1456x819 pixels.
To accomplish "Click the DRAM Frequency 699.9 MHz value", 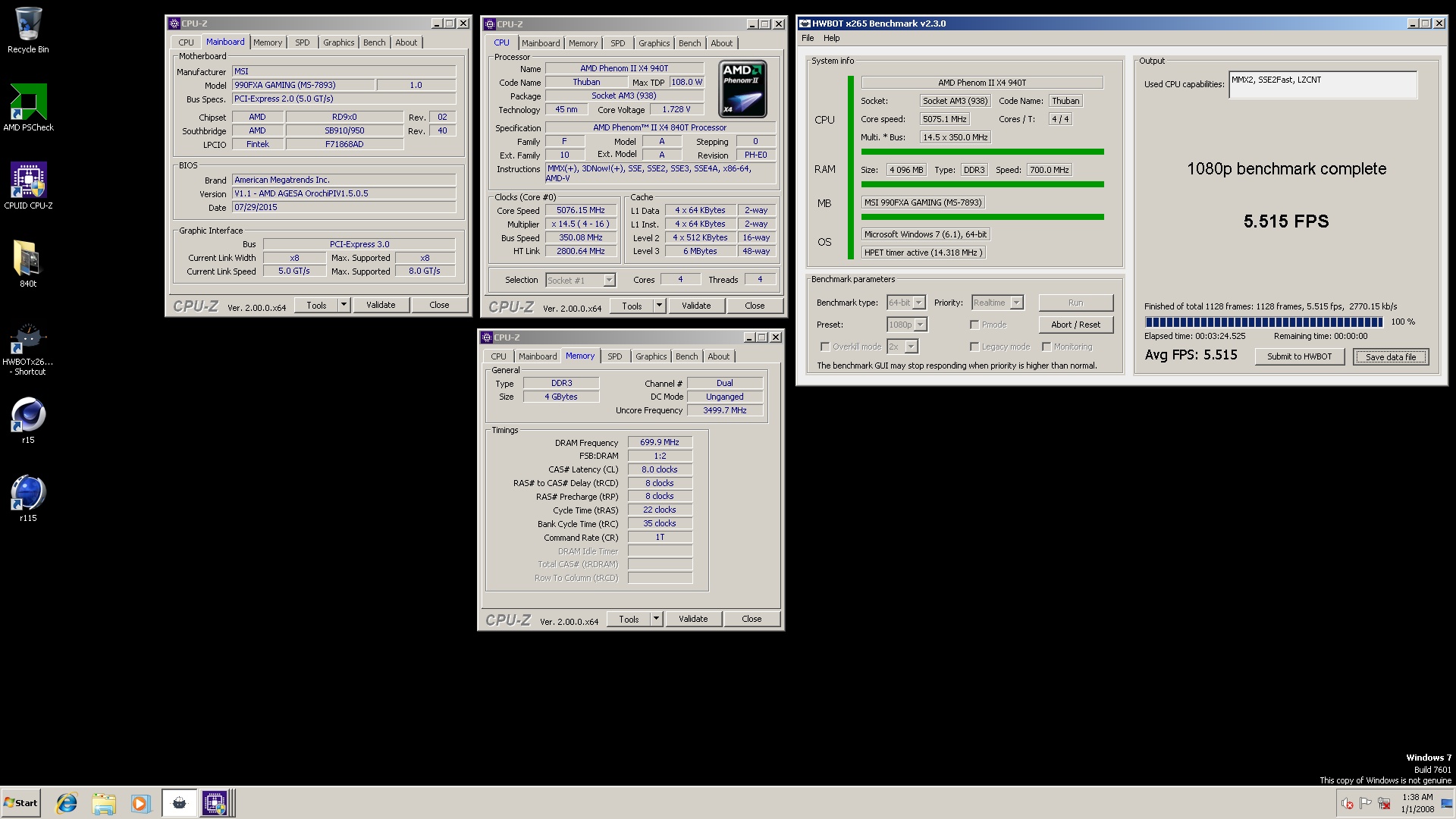I will (660, 442).
